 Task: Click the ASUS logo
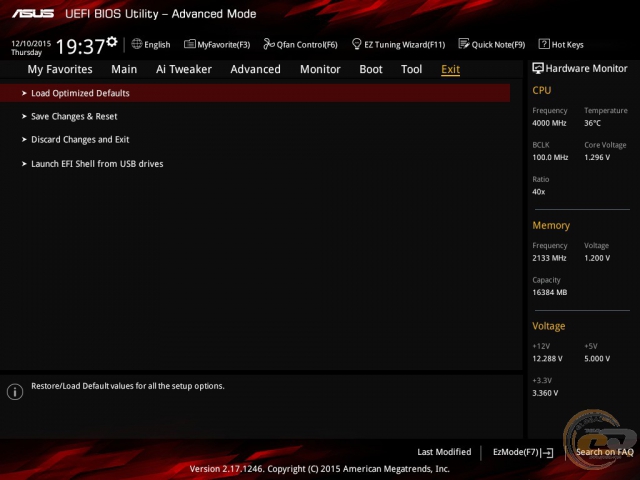[x=33, y=14]
